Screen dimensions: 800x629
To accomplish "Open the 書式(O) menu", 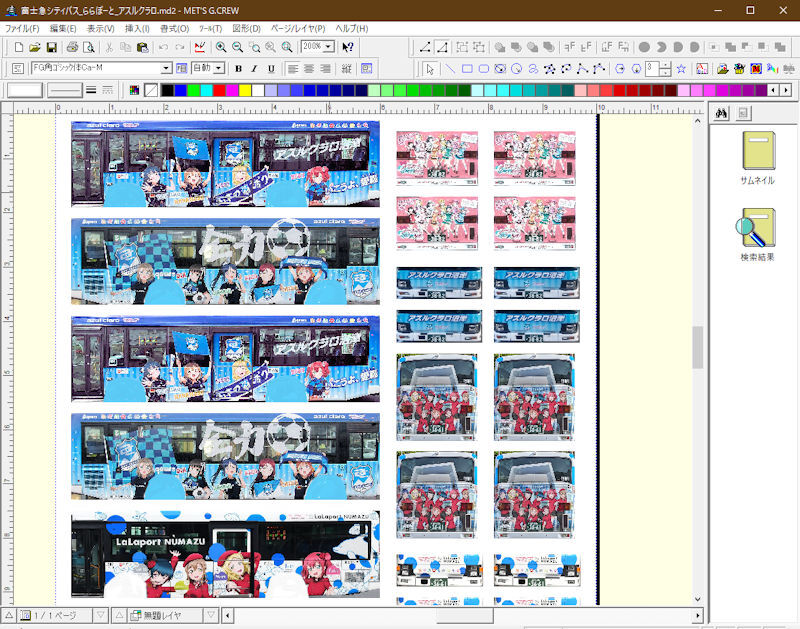I will [x=174, y=29].
